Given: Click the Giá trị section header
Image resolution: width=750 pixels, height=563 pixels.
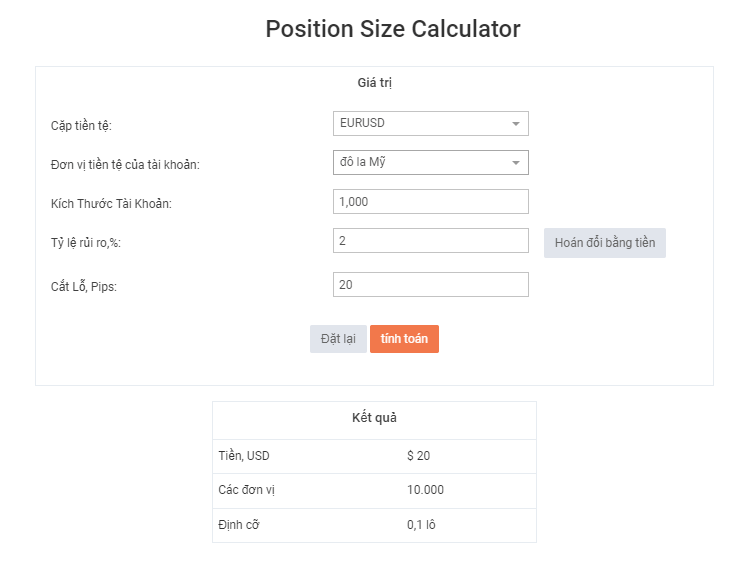Looking at the screenshot, I should tap(374, 82).
